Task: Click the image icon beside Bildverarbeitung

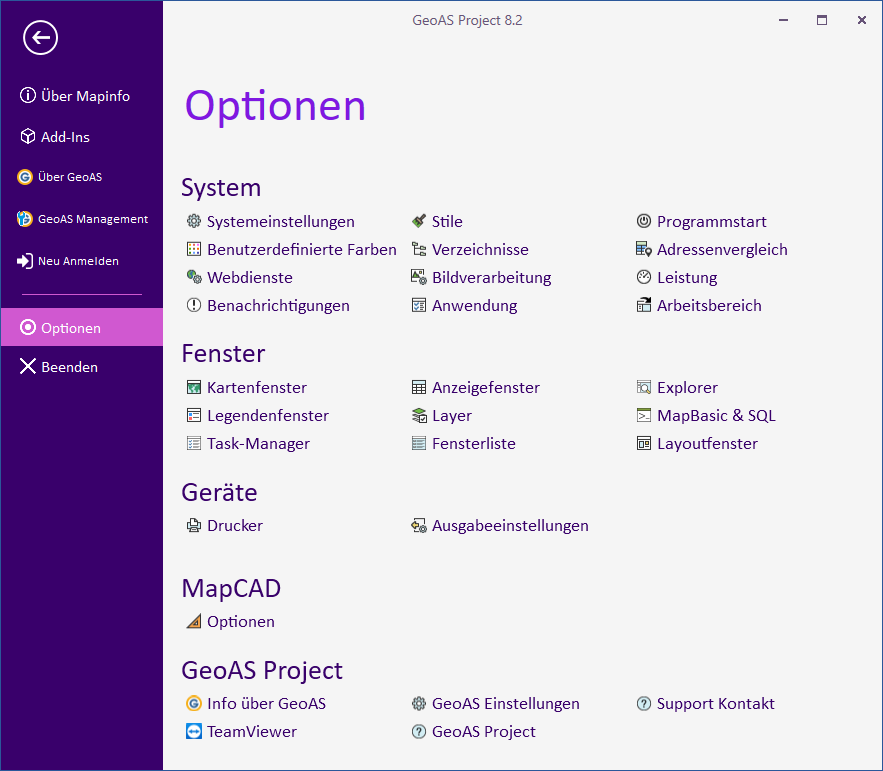Action: [x=418, y=277]
